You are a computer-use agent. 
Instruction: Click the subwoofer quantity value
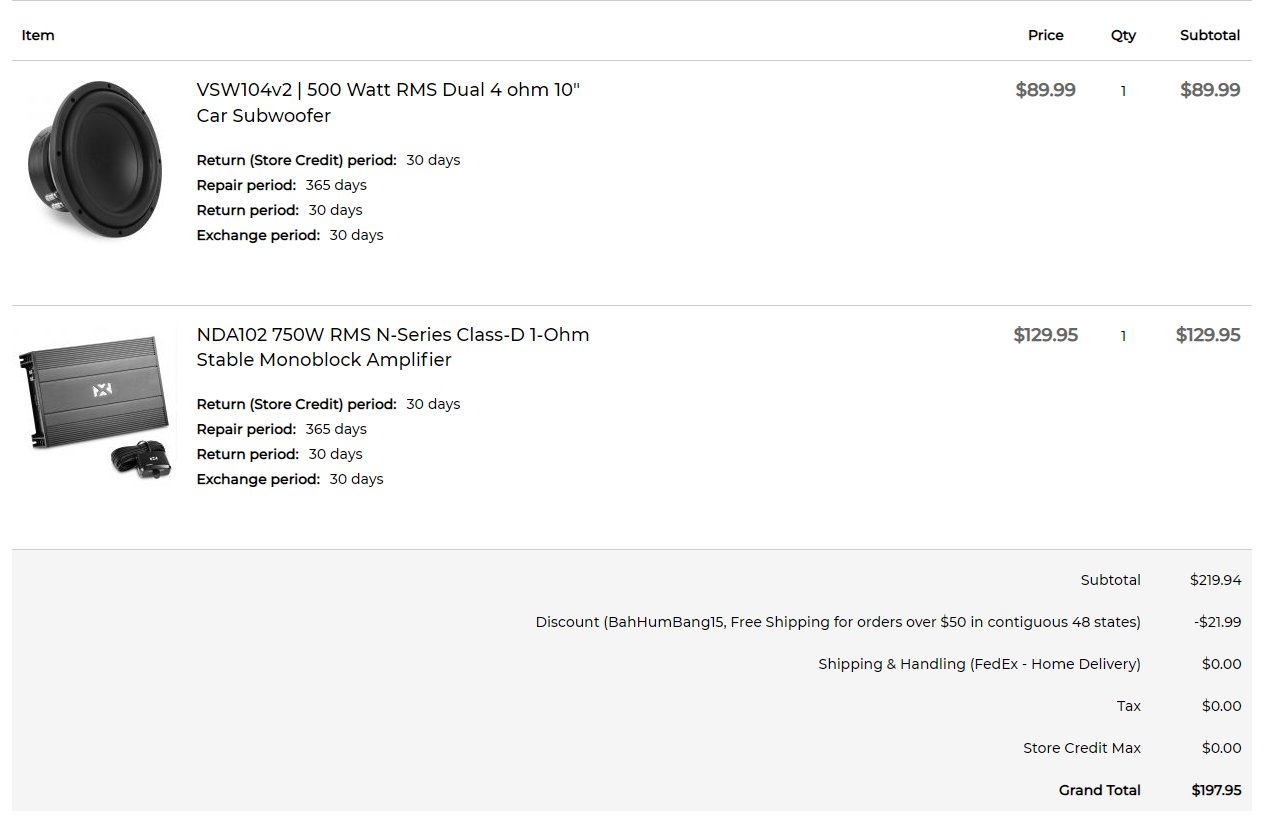[1123, 91]
